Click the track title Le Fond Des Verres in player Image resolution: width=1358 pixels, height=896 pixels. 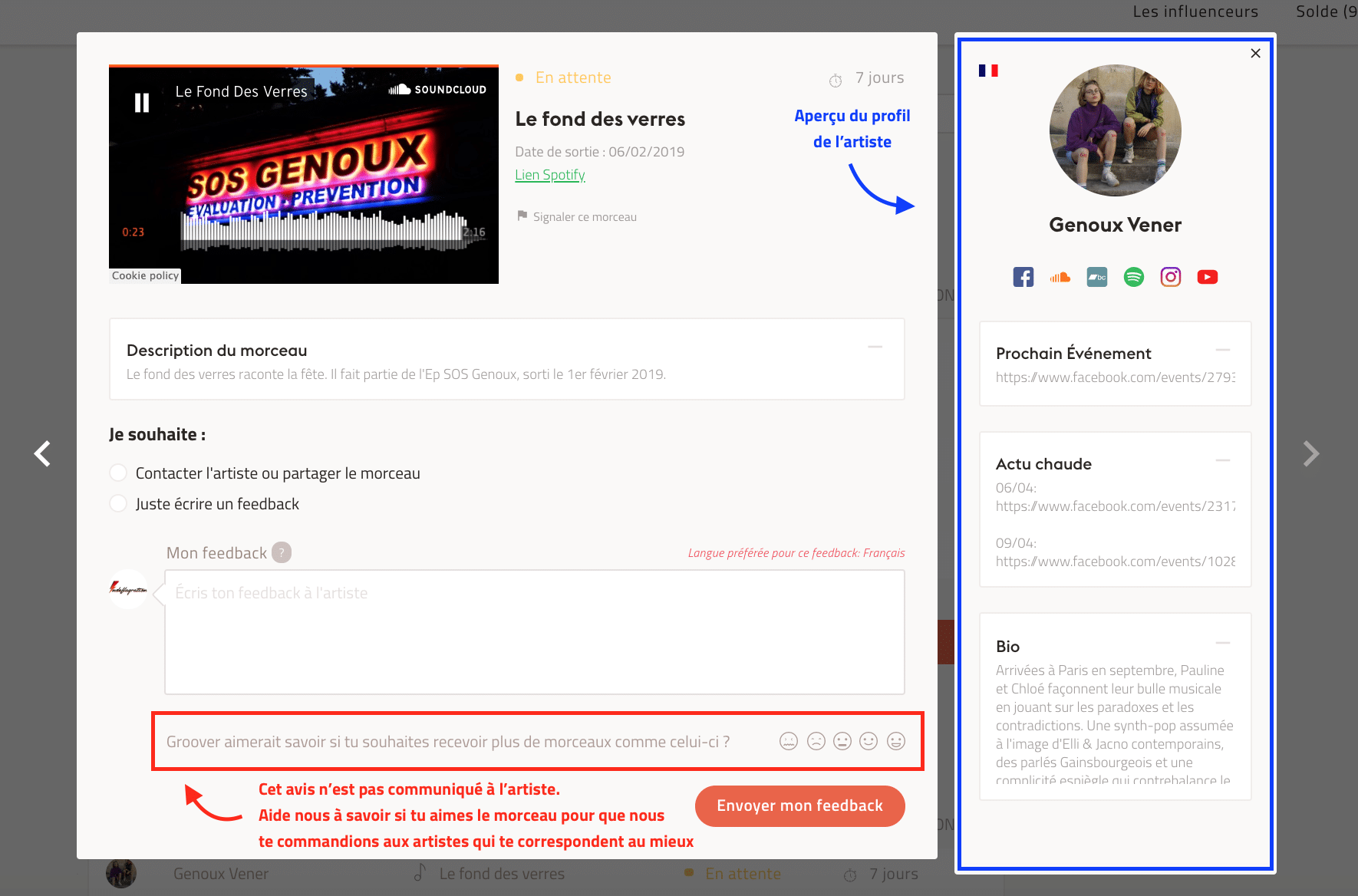241,91
